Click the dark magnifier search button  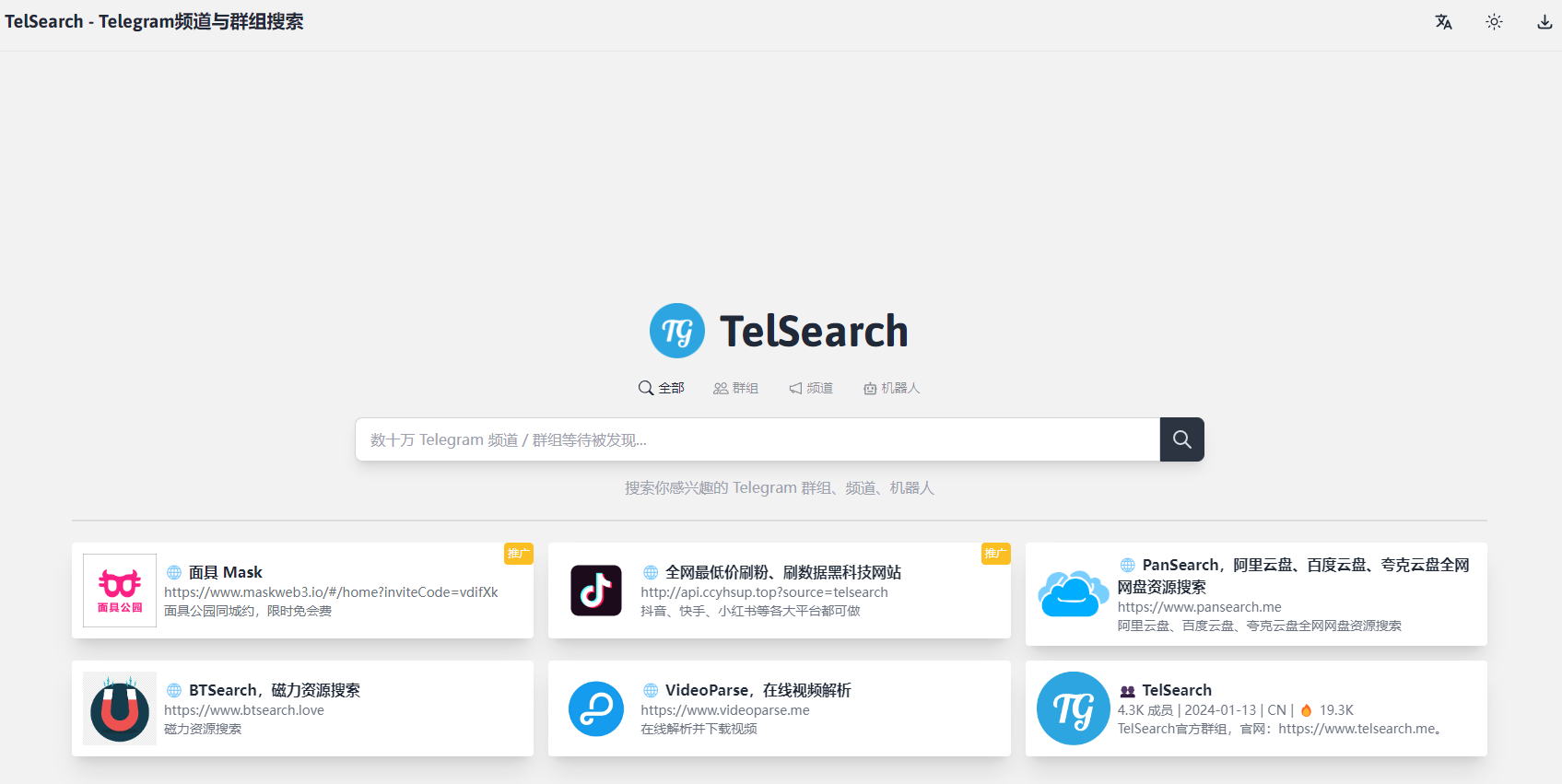point(1182,439)
